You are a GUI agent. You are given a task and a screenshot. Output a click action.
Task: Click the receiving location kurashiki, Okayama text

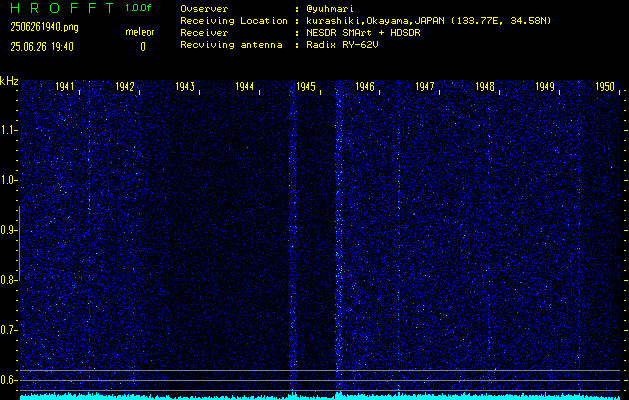[428, 21]
